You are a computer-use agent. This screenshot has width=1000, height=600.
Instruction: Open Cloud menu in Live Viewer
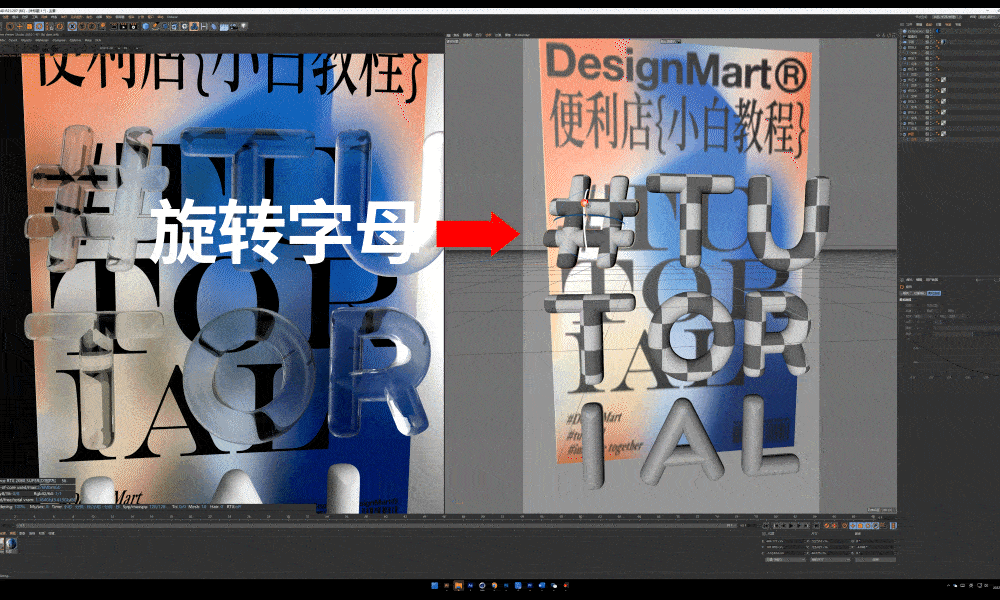click(13, 40)
